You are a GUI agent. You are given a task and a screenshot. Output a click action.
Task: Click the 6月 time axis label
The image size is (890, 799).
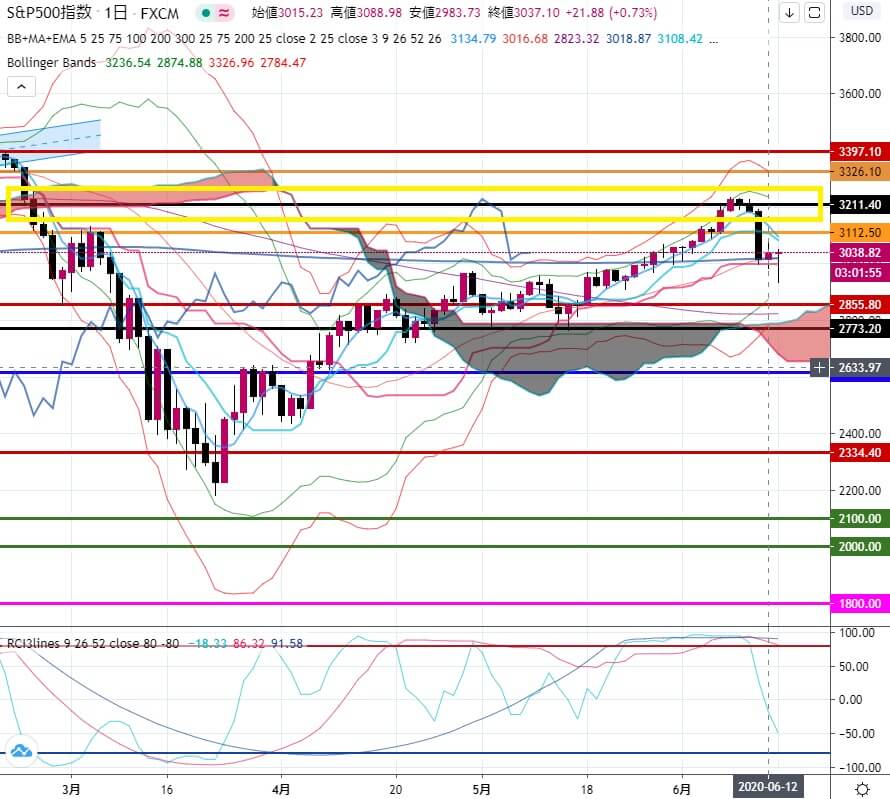pos(682,789)
